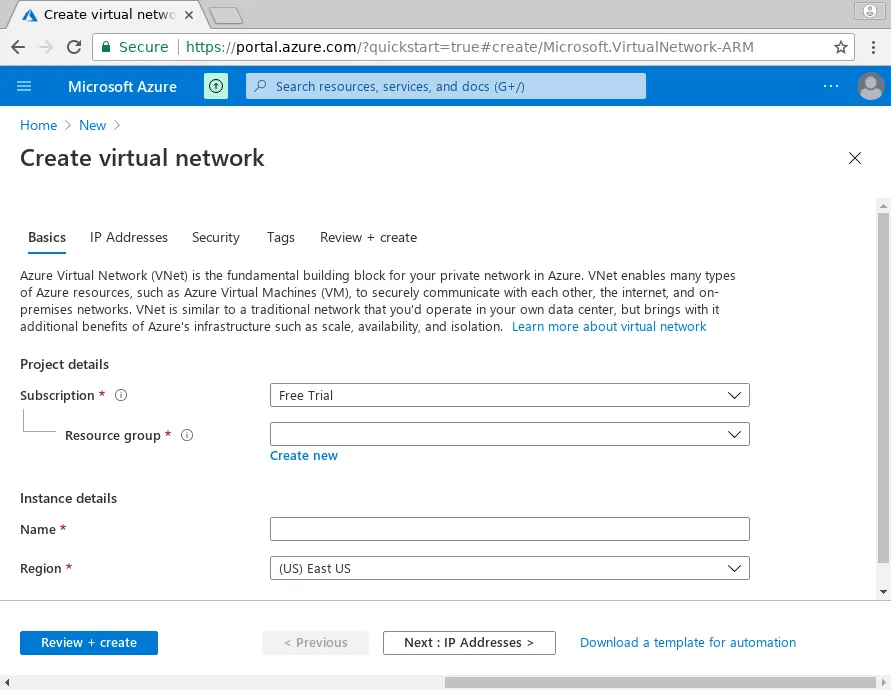Screen dimensions: 891x690
Task: Click Next : IP Addresses button
Action: 469,643
